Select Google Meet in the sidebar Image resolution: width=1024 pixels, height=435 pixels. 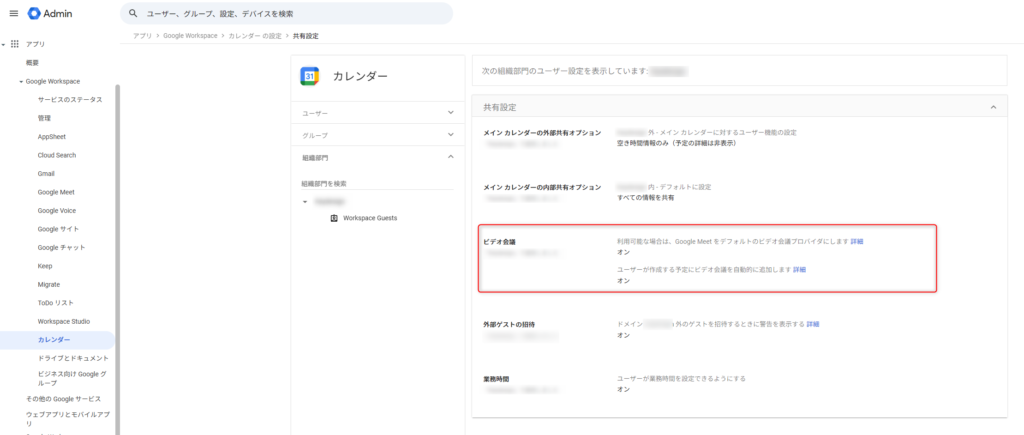[x=56, y=192]
